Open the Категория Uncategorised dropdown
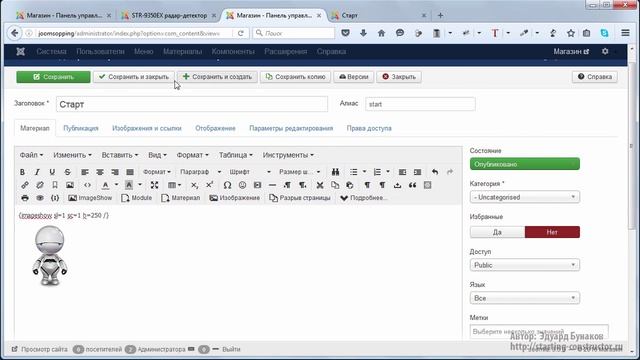 pos(524,197)
